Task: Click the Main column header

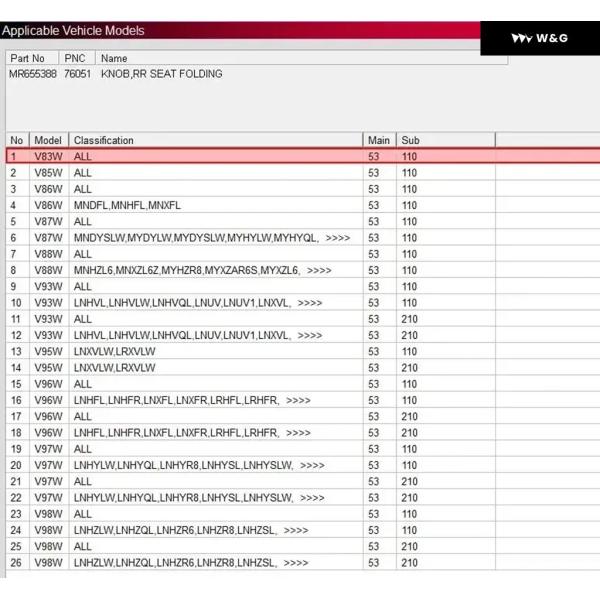Action: 378,140
